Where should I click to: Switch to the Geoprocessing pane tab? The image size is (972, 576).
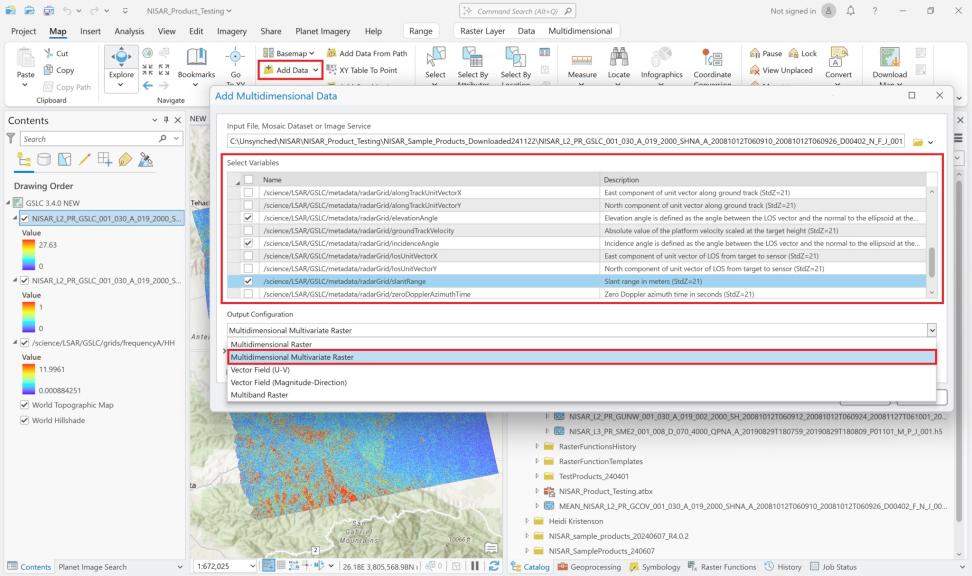point(589,567)
